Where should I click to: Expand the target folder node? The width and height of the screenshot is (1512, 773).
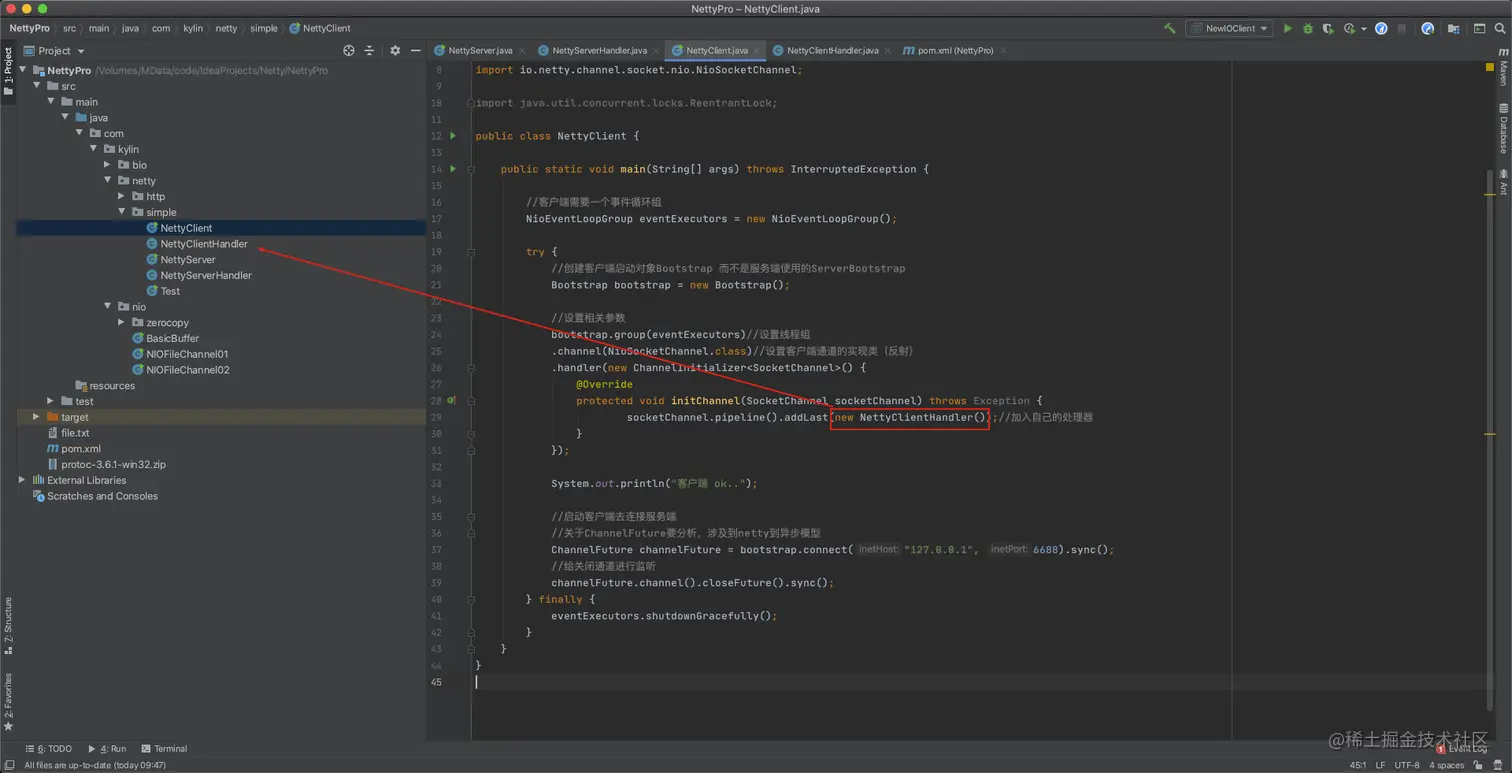tap(37, 417)
